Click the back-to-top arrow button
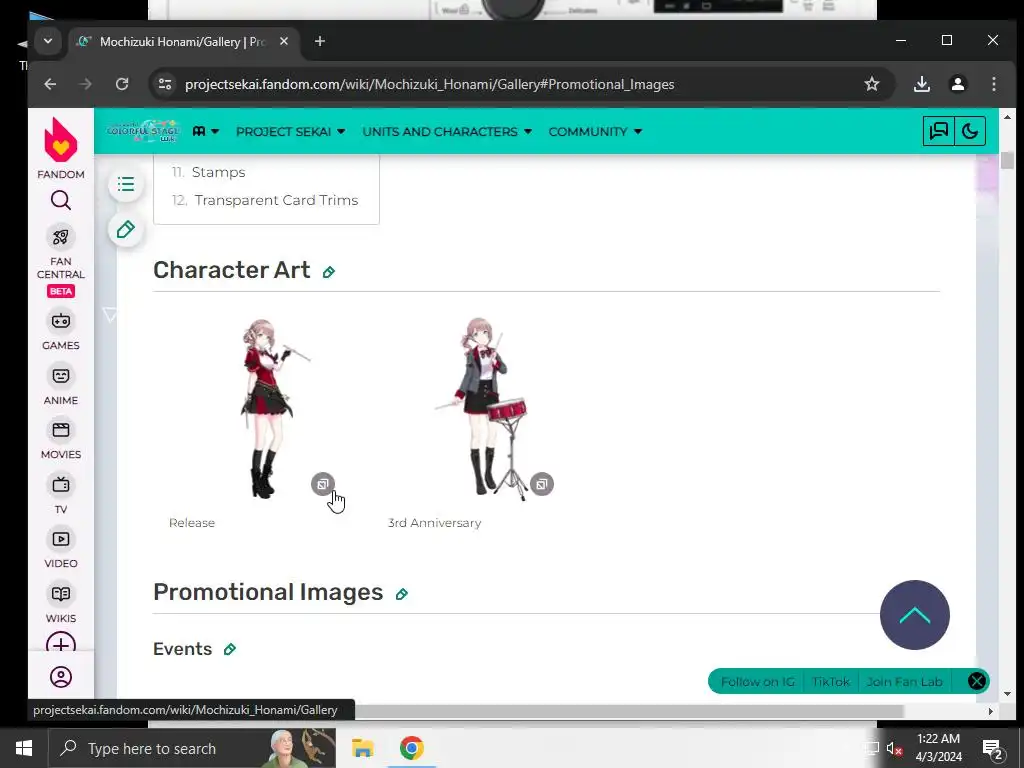This screenshot has width=1024, height=768. 915,615
